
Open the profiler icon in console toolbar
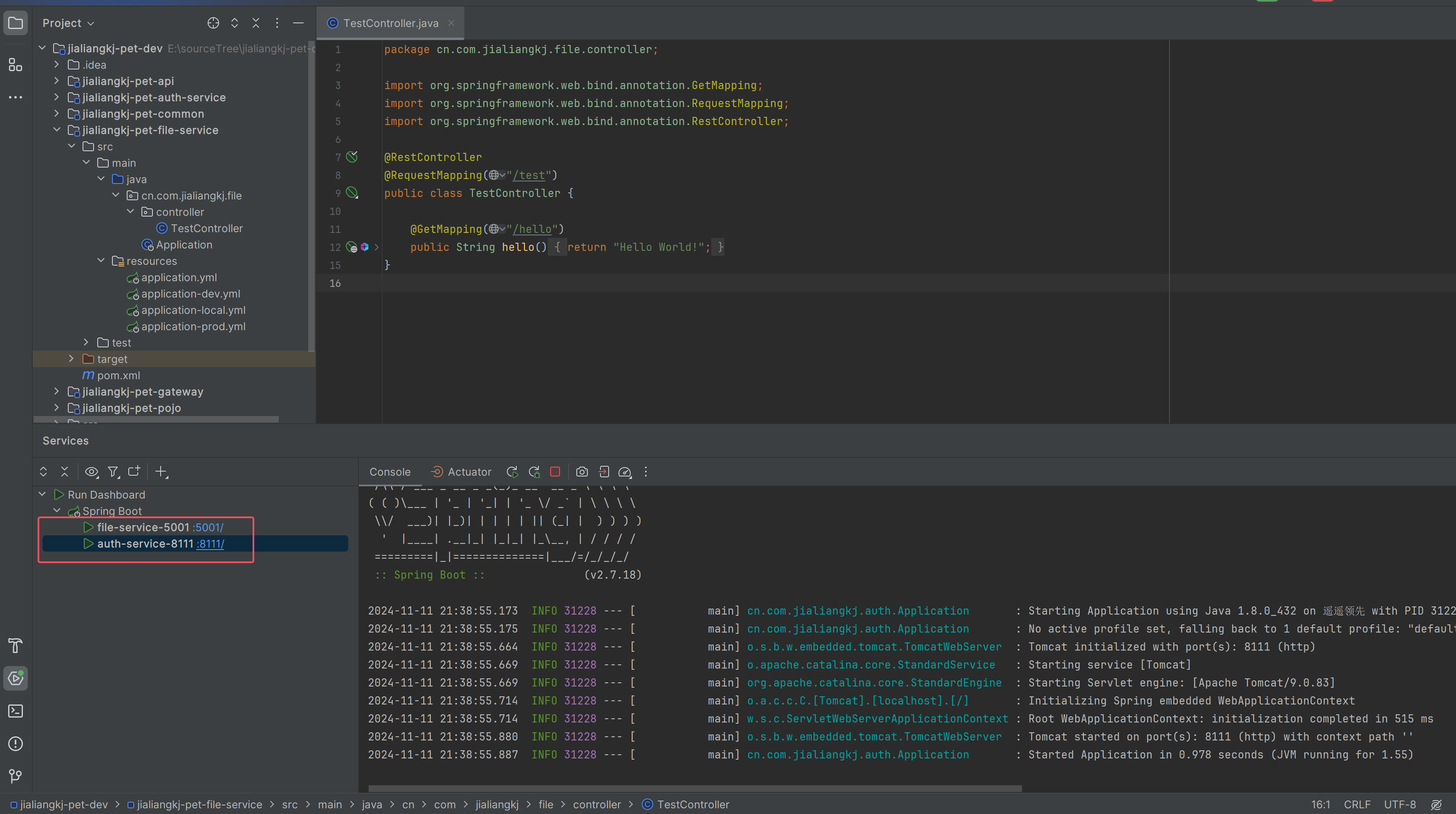(x=625, y=472)
